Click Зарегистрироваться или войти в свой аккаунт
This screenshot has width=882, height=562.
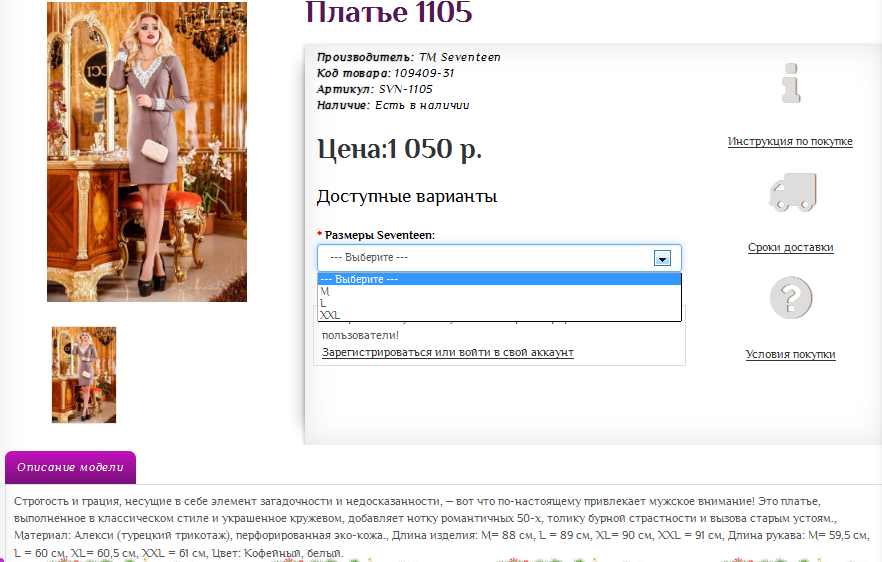pyautogui.click(x=447, y=353)
